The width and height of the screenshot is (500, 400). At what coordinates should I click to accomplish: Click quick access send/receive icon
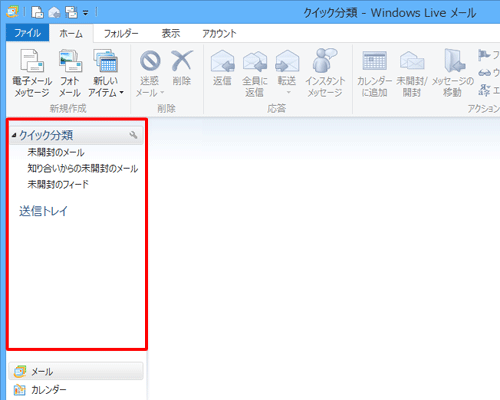point(71,13)
